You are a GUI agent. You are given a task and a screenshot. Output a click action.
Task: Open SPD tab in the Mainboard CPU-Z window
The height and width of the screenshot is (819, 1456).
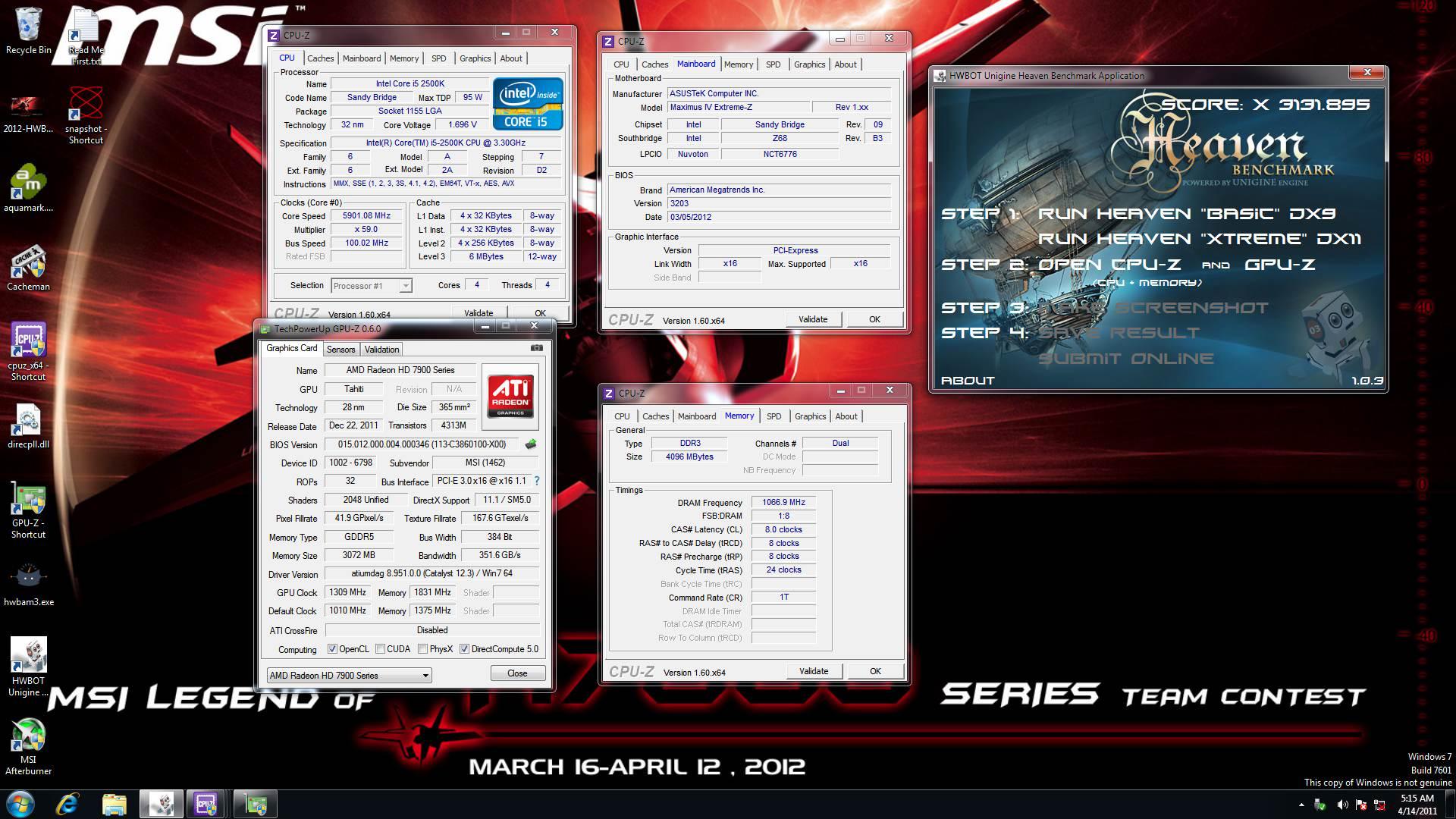(773, 64)
